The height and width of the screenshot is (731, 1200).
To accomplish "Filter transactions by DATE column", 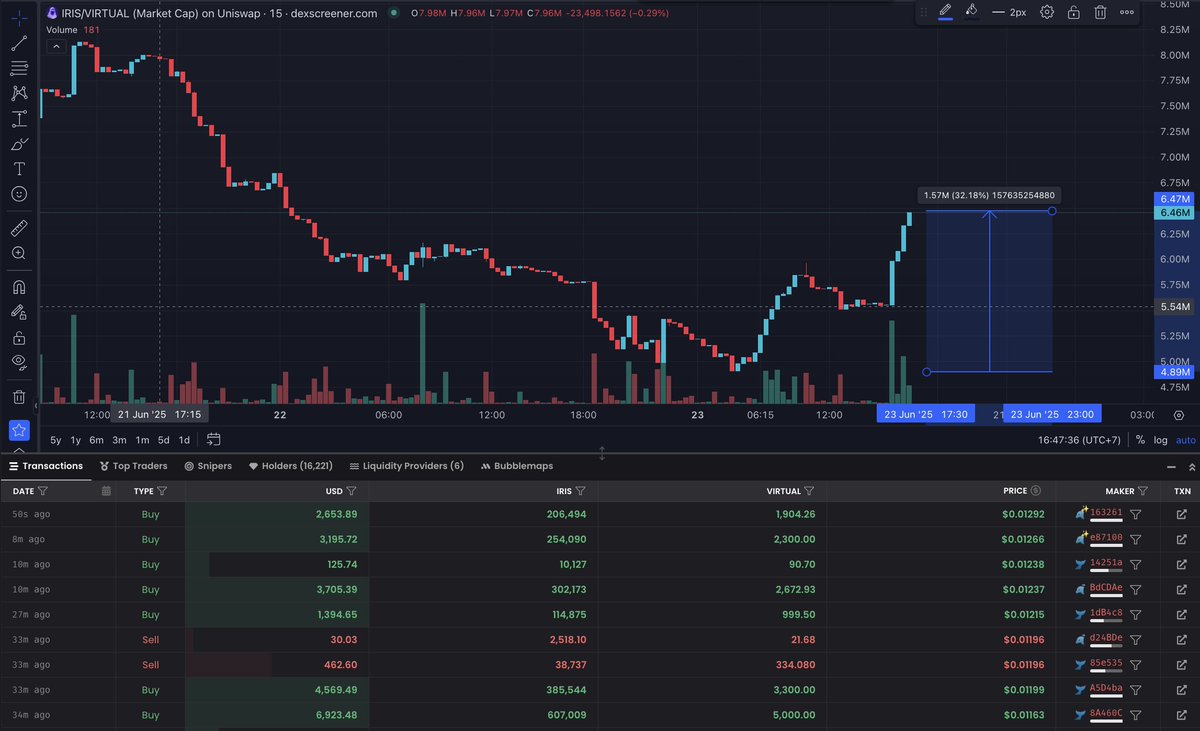I will [42, 491].
